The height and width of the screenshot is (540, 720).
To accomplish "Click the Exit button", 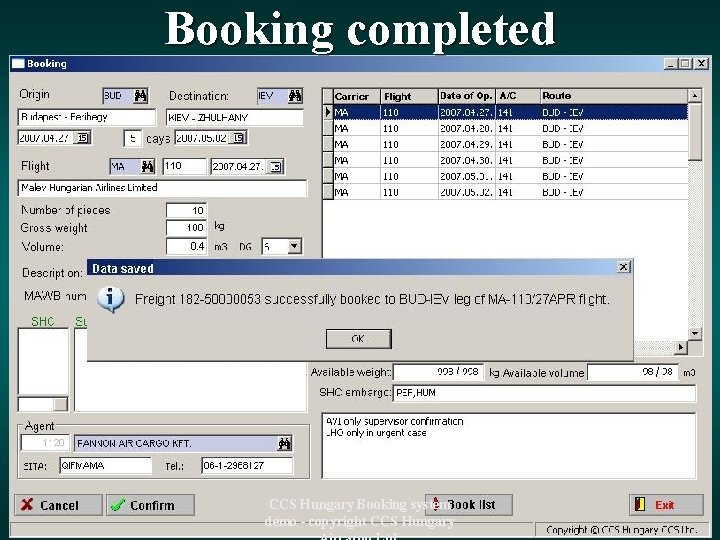I will pyautogui.click(x=666, y=505).
